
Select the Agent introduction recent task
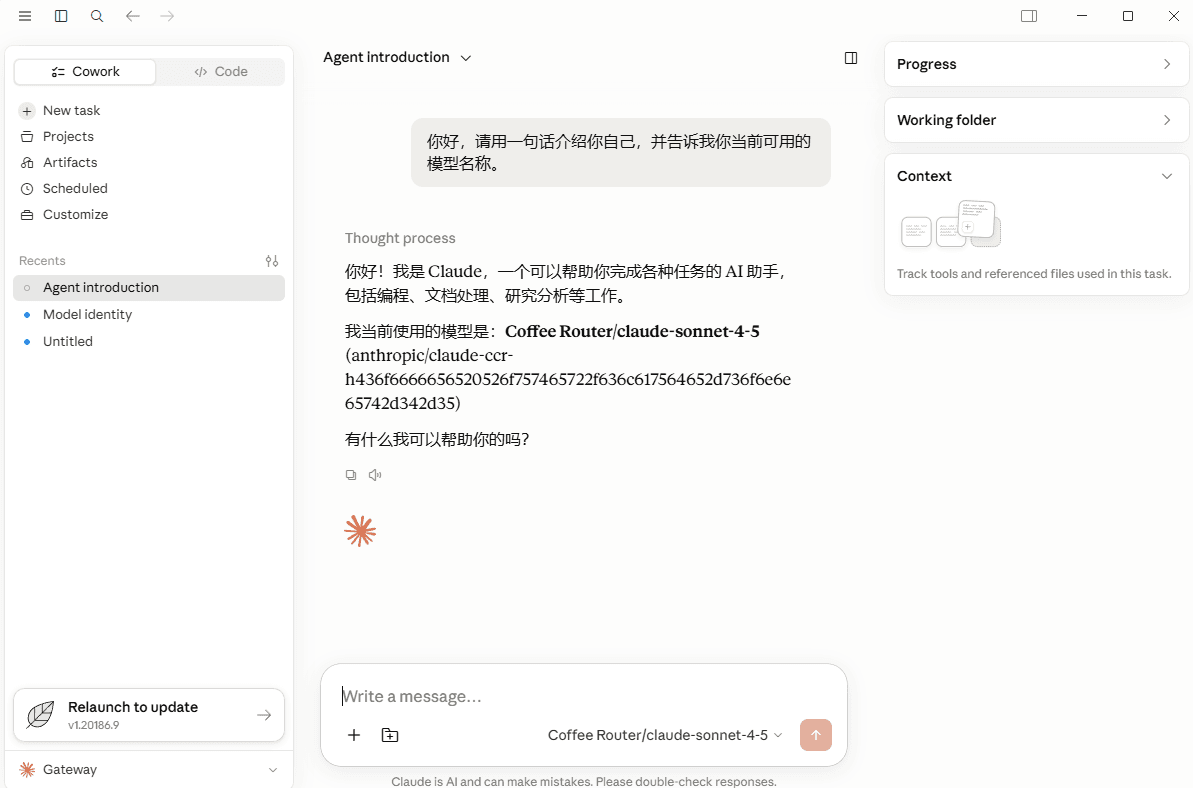click(149, 288)
